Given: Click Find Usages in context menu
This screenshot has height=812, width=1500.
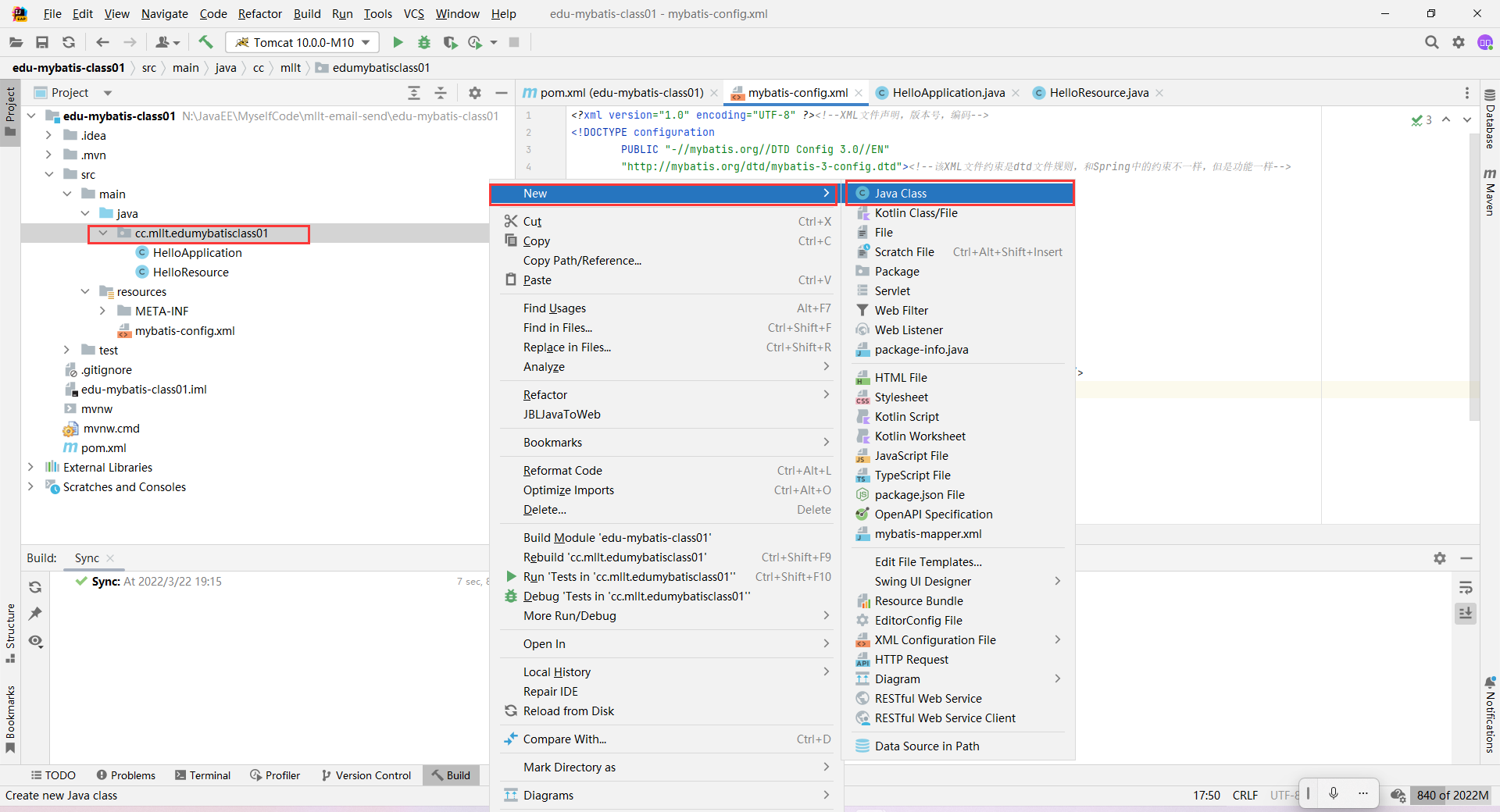Looking at the screenshot, I should (x=666, y=308).
